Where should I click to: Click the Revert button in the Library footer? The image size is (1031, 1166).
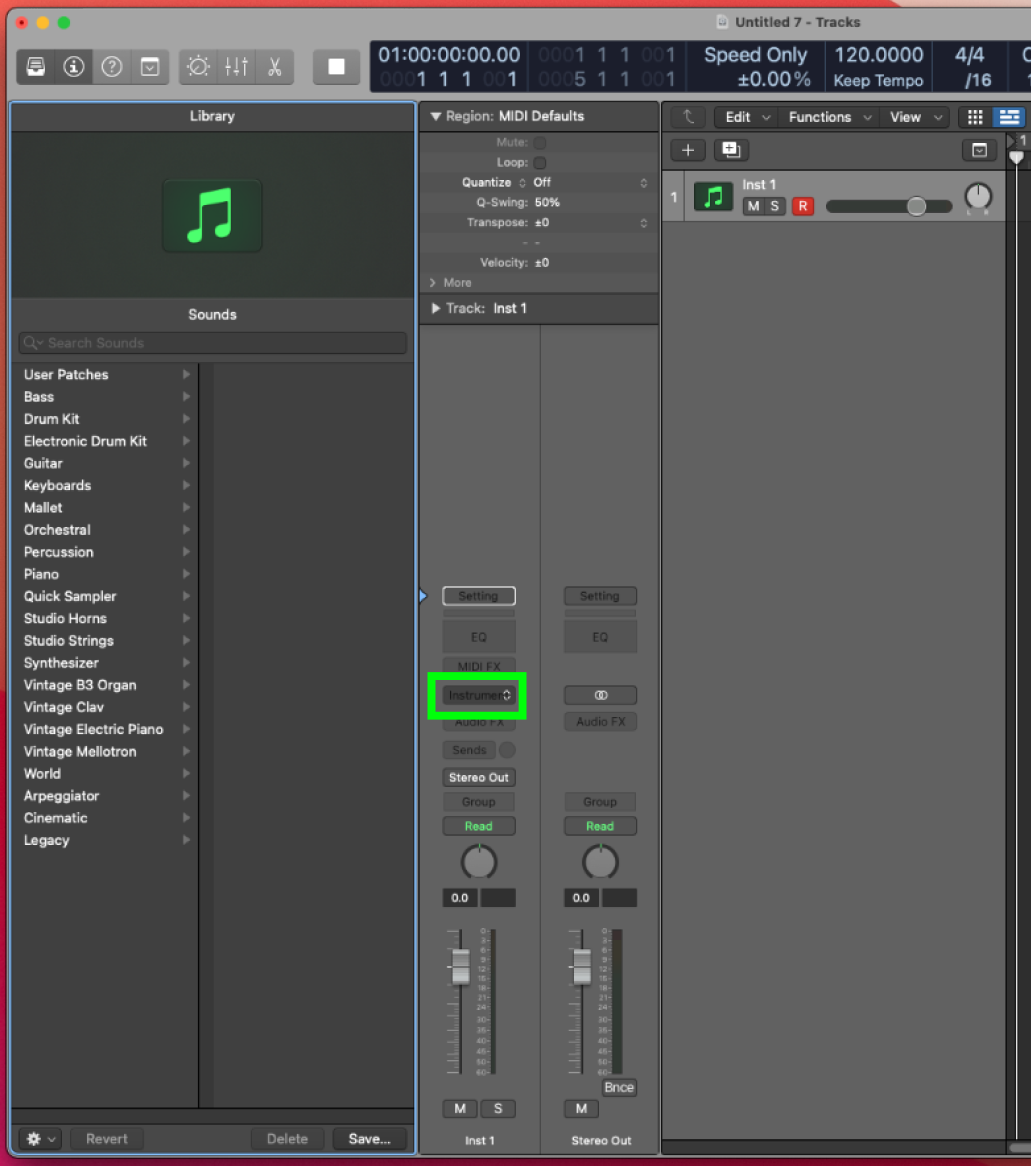[x=106, y=1138]
